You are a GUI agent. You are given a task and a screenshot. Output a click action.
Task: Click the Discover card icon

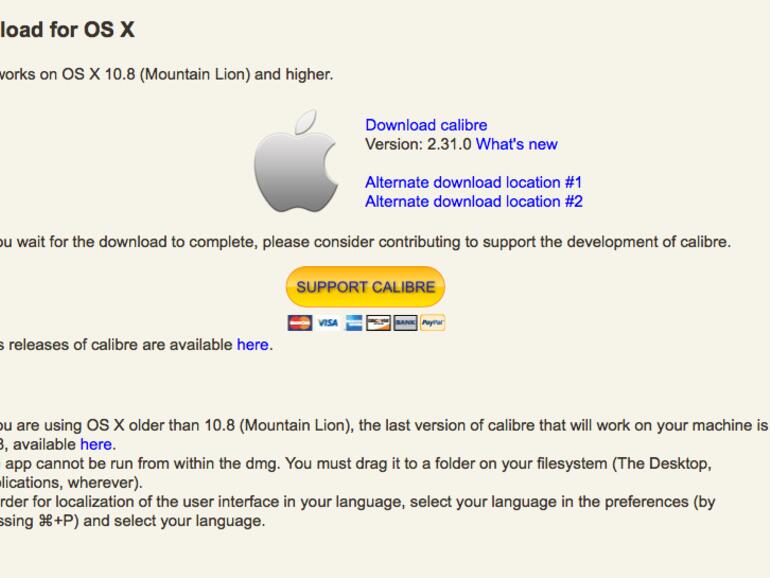click(x=379, y=323)
